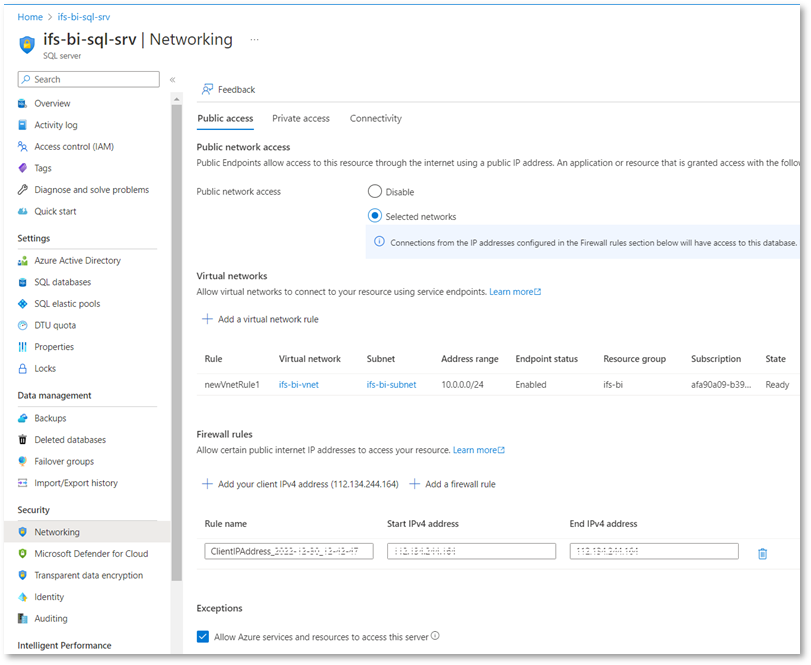Click the Locks padlock icon
811x665 pixels.
[22, 369]
